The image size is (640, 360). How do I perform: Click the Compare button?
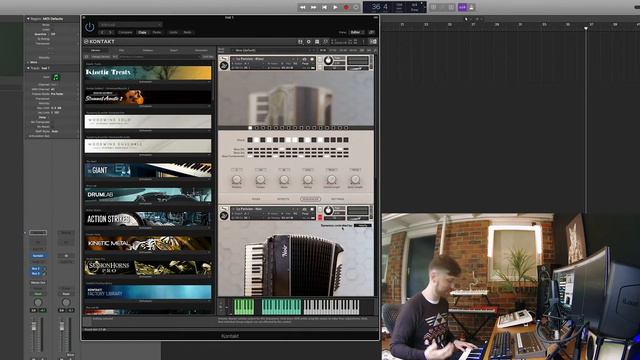[125, 32]
